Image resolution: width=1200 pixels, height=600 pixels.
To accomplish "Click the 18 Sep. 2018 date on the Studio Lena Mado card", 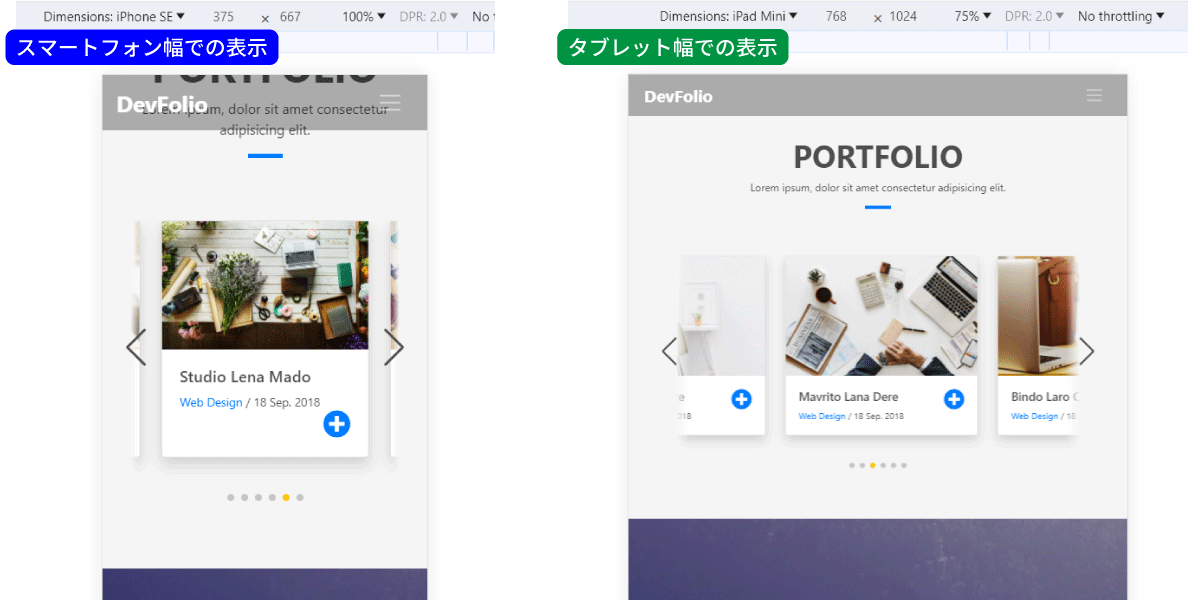I will coord(287,402).
